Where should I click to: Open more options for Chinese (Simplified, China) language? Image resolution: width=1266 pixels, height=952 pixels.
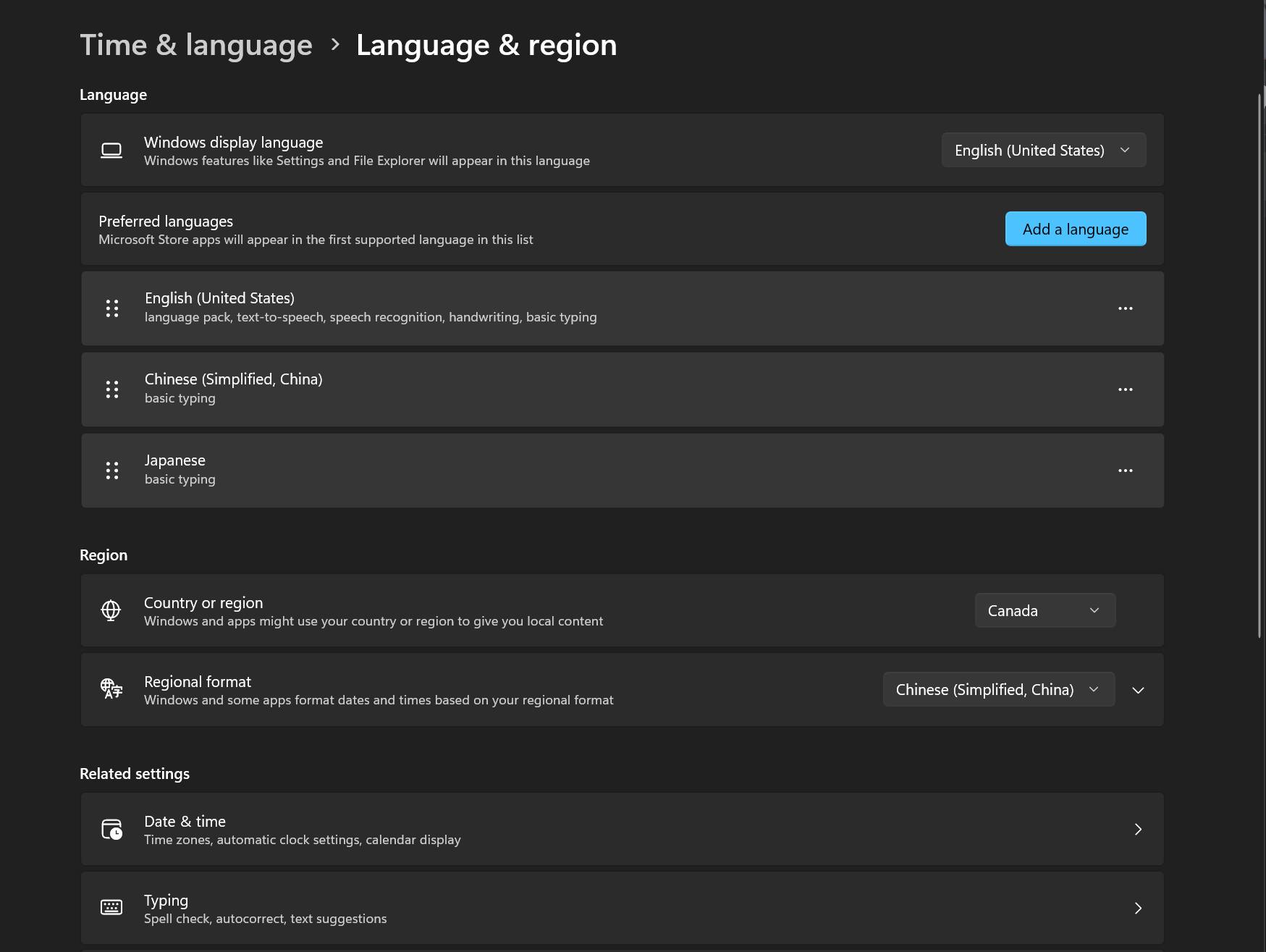(x=1126, y=389)
